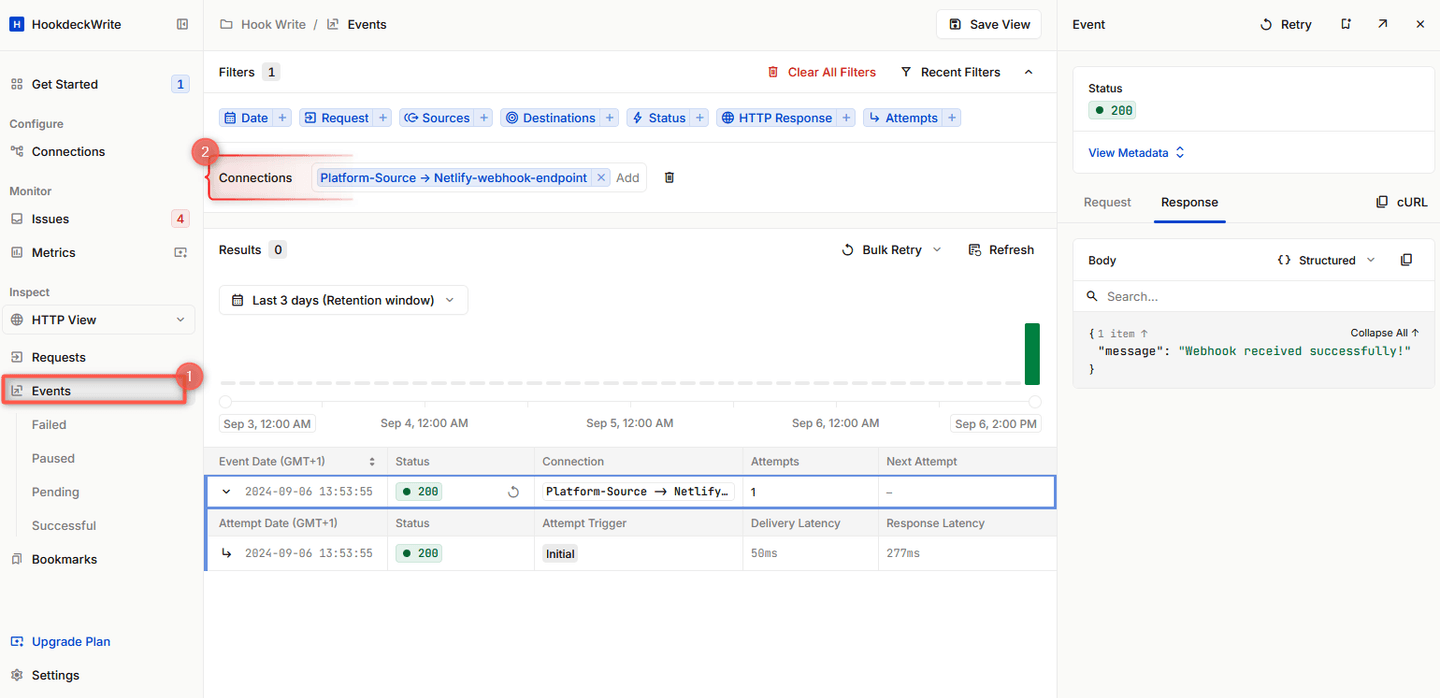The width and height of the screenshot is (1440, 698).
Task: Collapse the Filters section chevron
Action: click(x=1027, y=72)
